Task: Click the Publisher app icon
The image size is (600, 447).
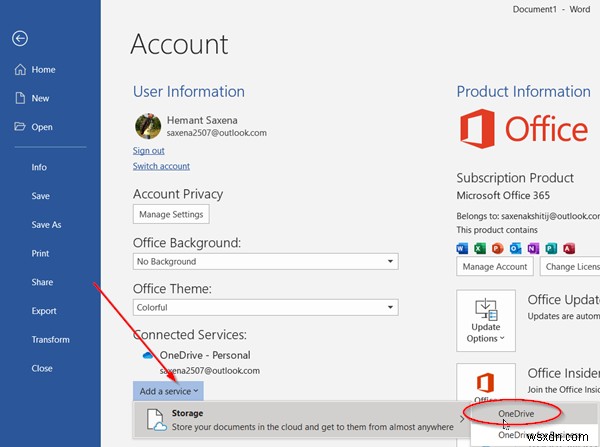Action: (551, 249)
